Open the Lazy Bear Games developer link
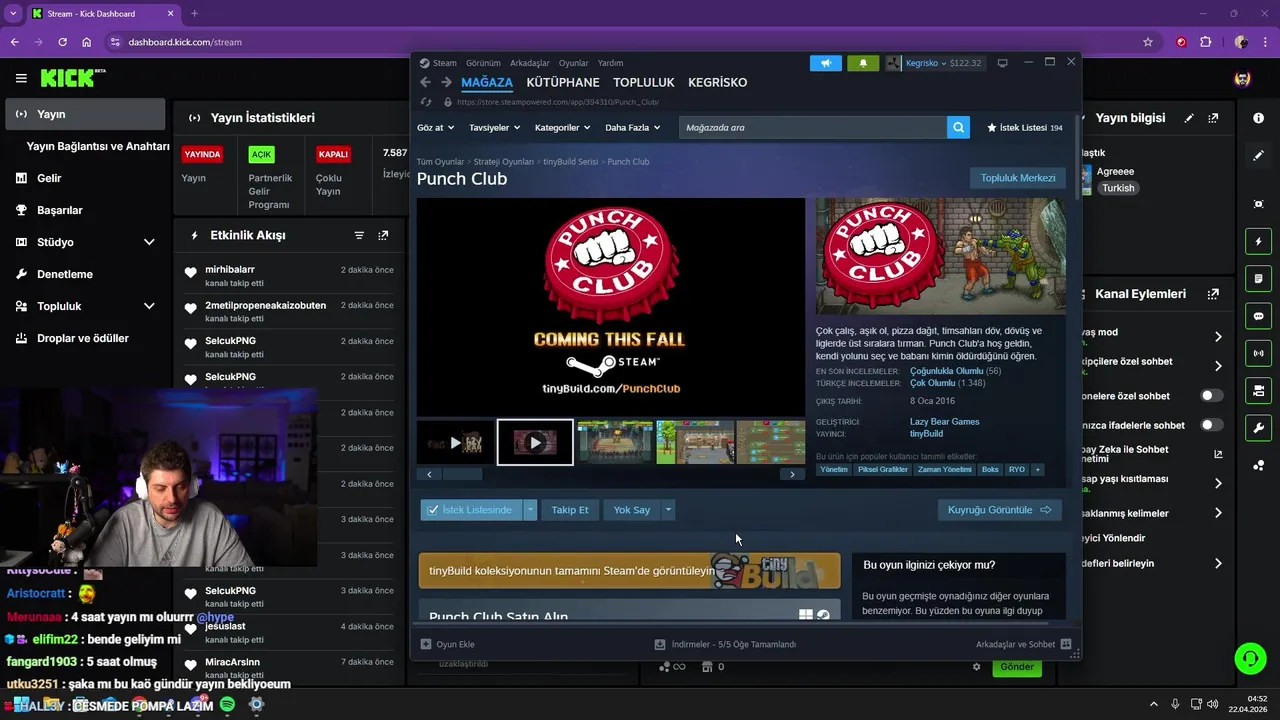 pyautogui.click(x=944, y=422)
